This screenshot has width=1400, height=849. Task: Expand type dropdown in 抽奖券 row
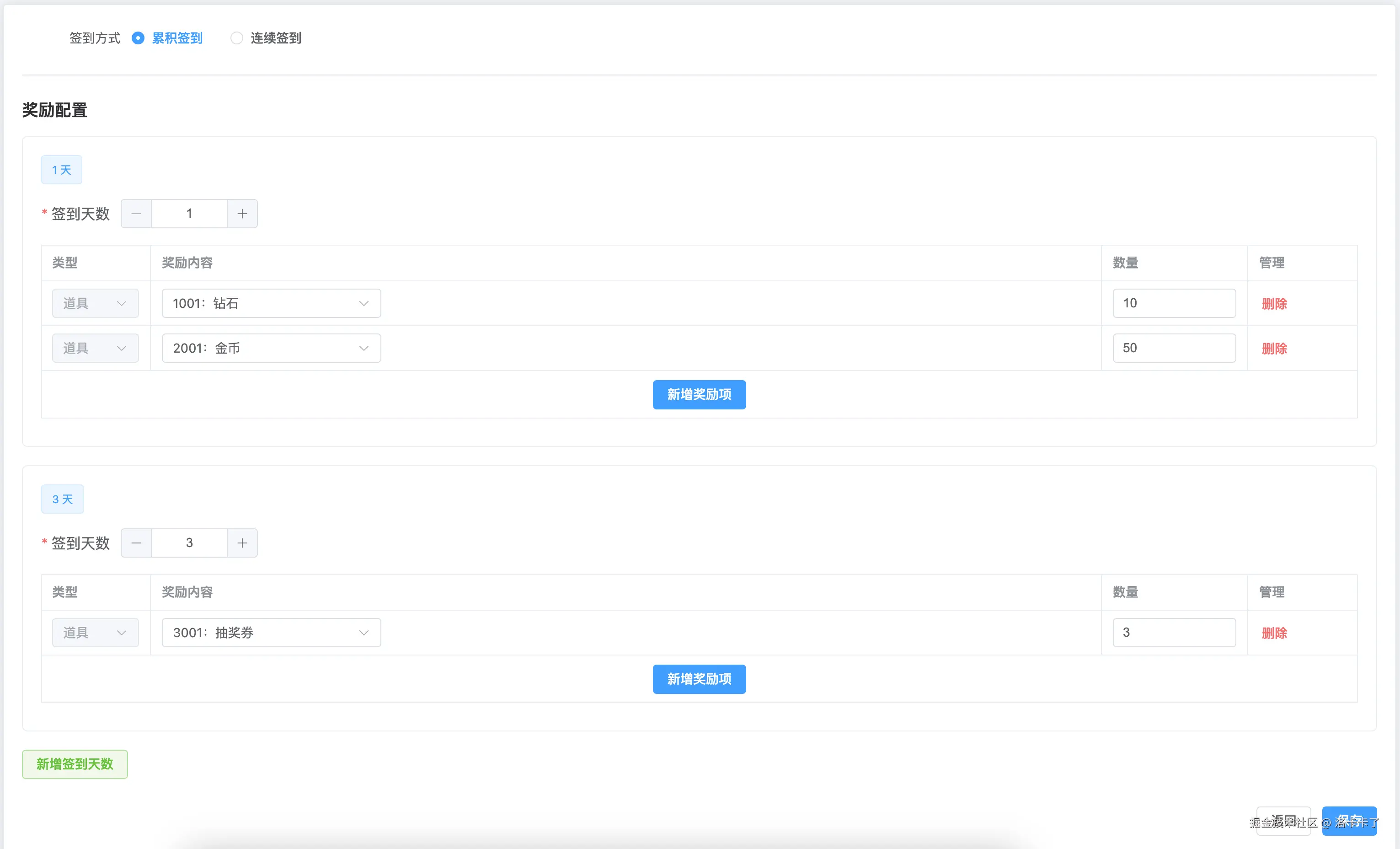click(x=96, y=633)
